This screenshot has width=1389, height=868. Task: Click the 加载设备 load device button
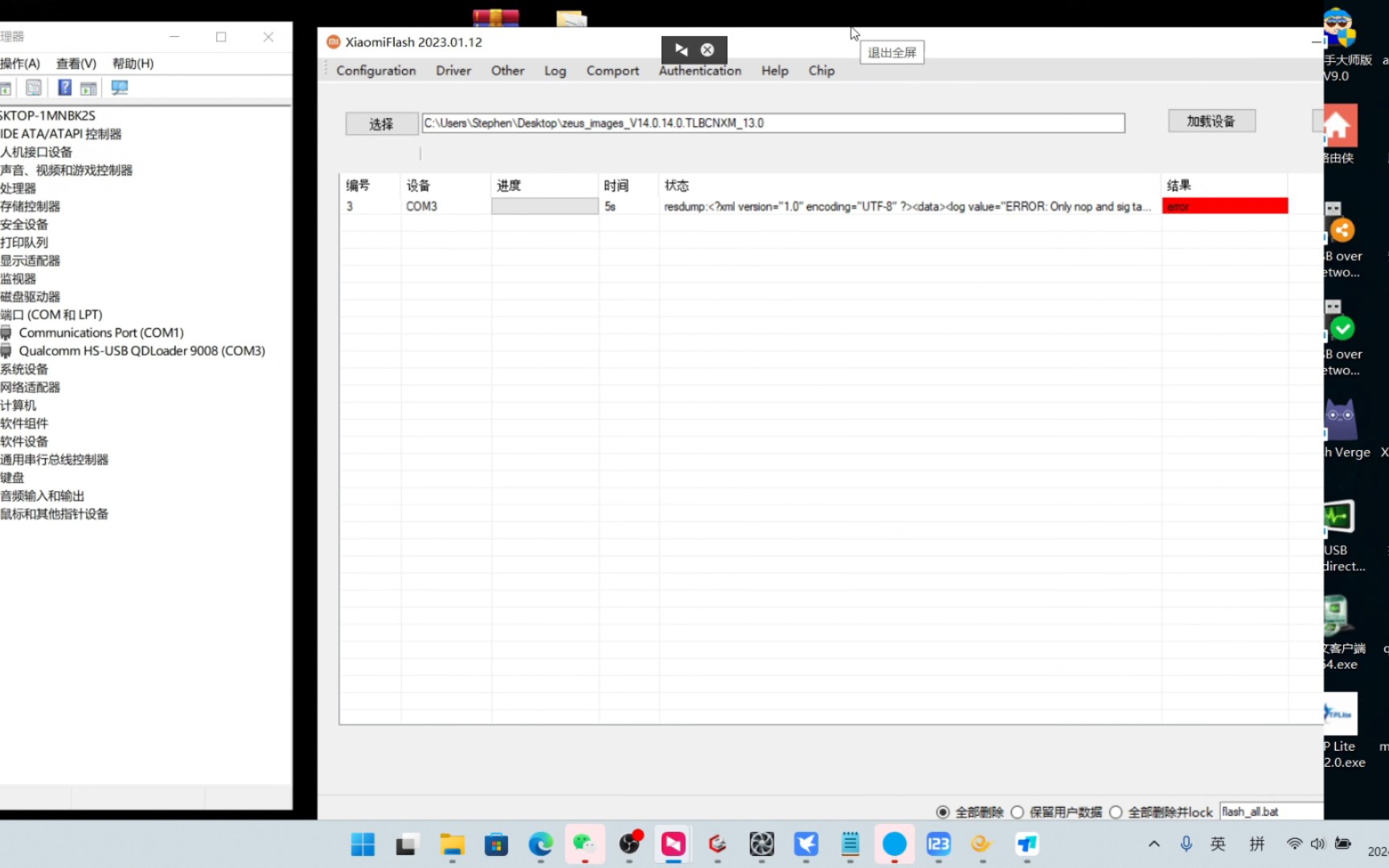(x=1211, y=121)
